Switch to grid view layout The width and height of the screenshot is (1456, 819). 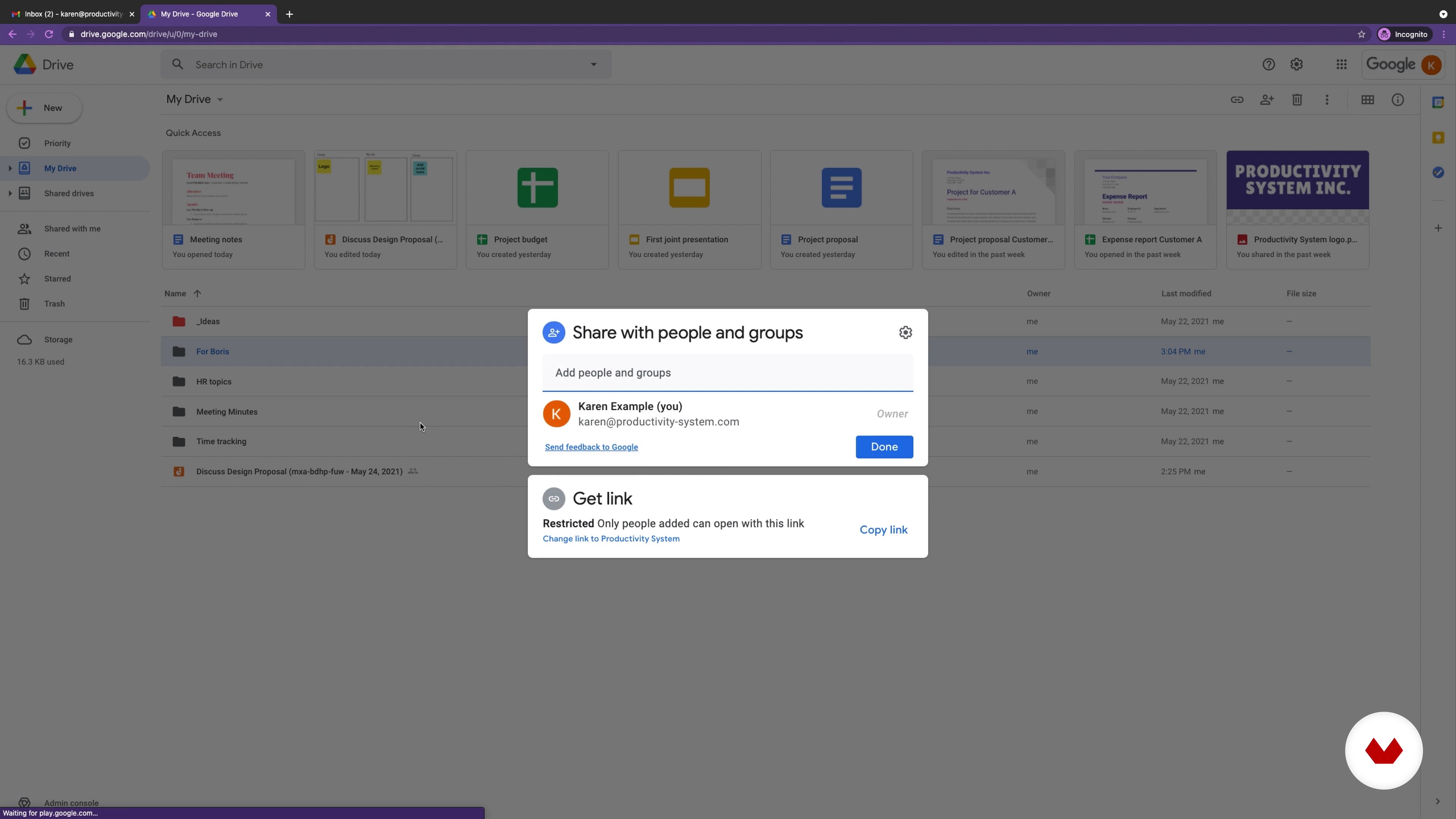click(x=1367, y=100)
